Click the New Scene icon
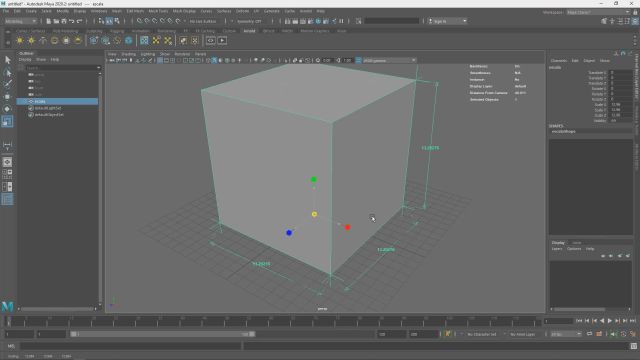 pyautogui.click(x=49, y=21)
